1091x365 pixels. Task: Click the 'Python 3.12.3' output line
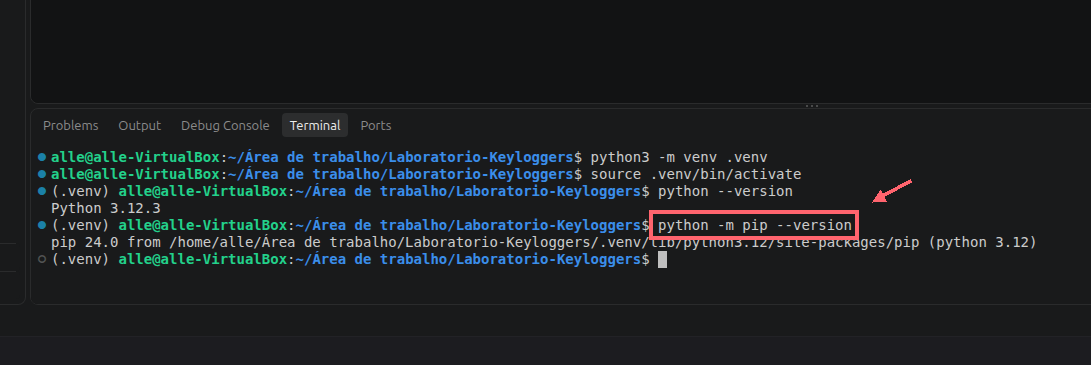click(106, 208)
